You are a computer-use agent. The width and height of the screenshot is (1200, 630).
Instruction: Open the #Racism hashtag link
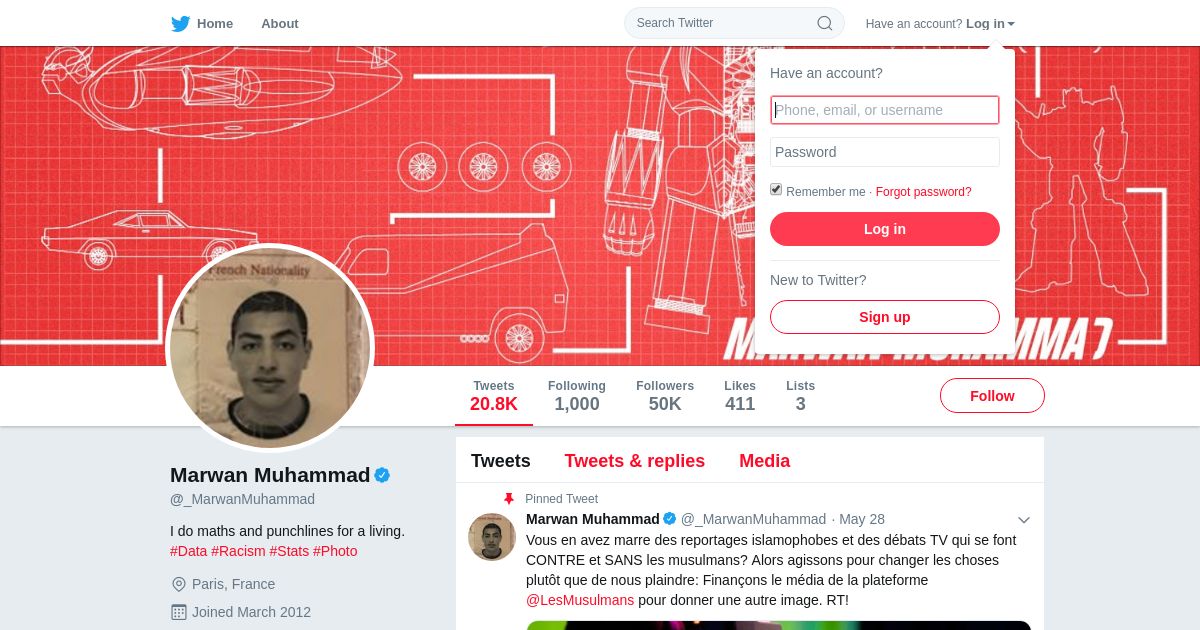tap(238, 551)
